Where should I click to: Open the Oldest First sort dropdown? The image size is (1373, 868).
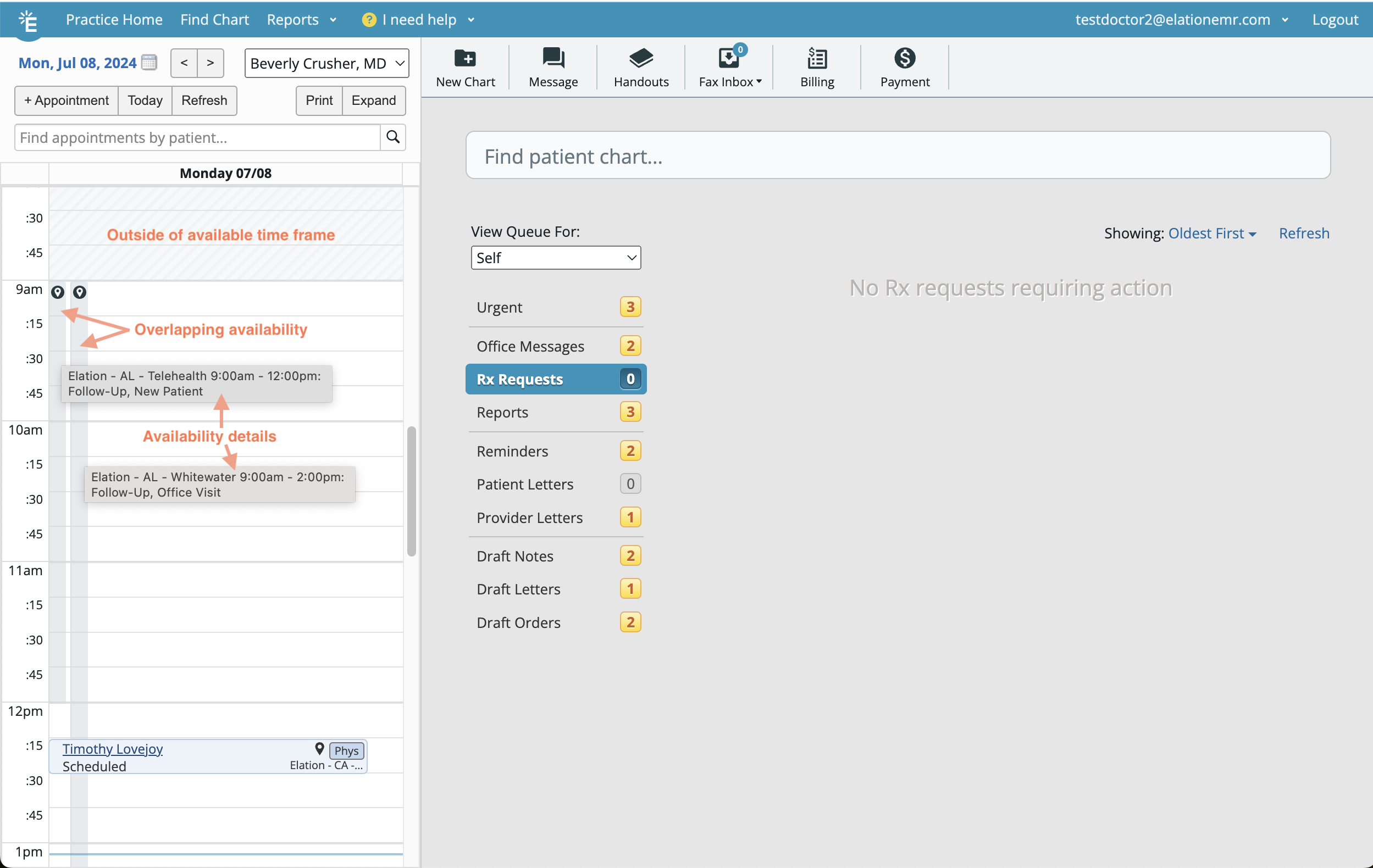tap(1211, 233)
